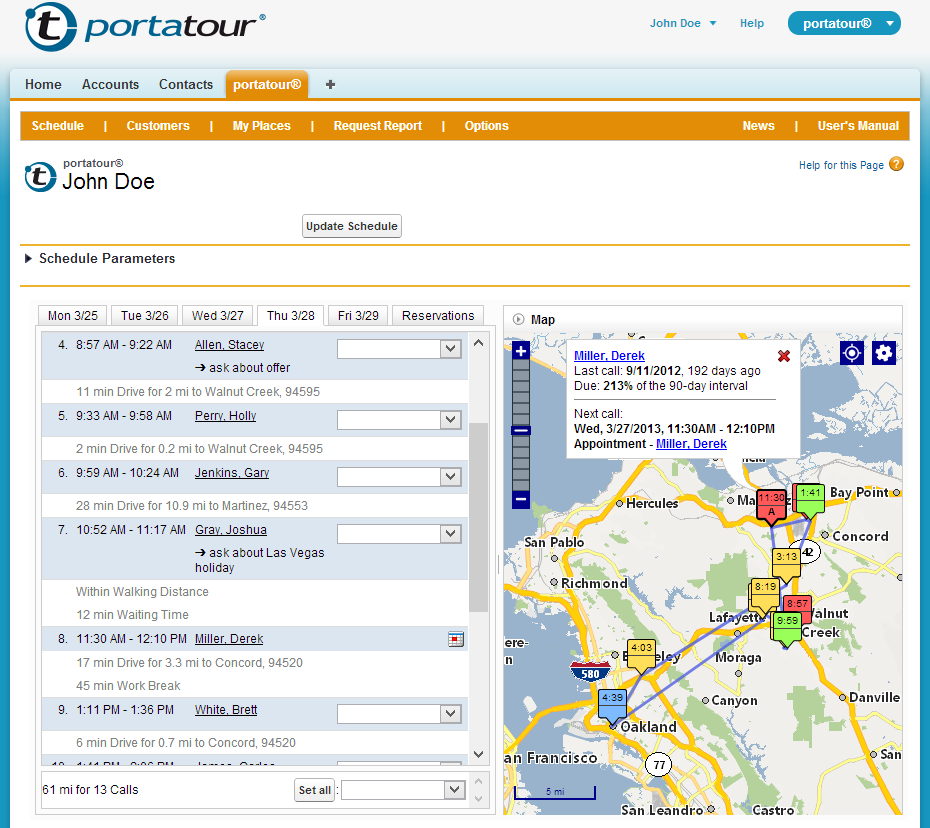
Task: Open the John Doe user menu dropdown
Action: point(683,23)
